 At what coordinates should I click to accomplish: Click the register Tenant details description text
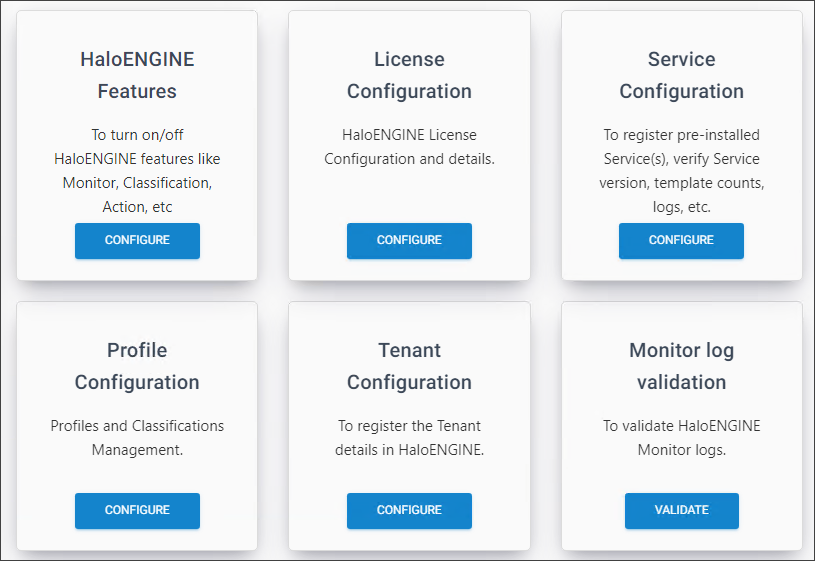pos(409,438)
